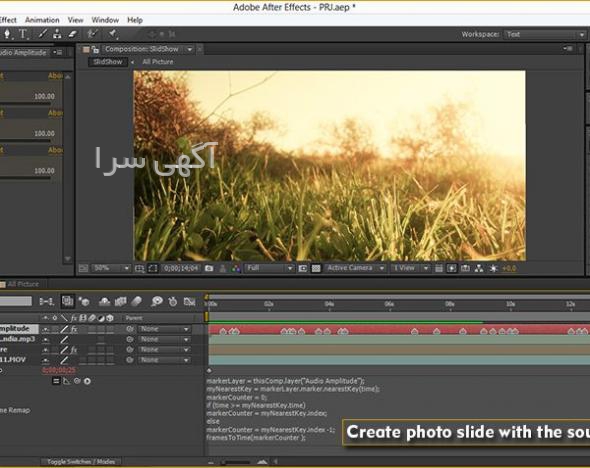Select the Brush tool

click(x=43, y=34)
